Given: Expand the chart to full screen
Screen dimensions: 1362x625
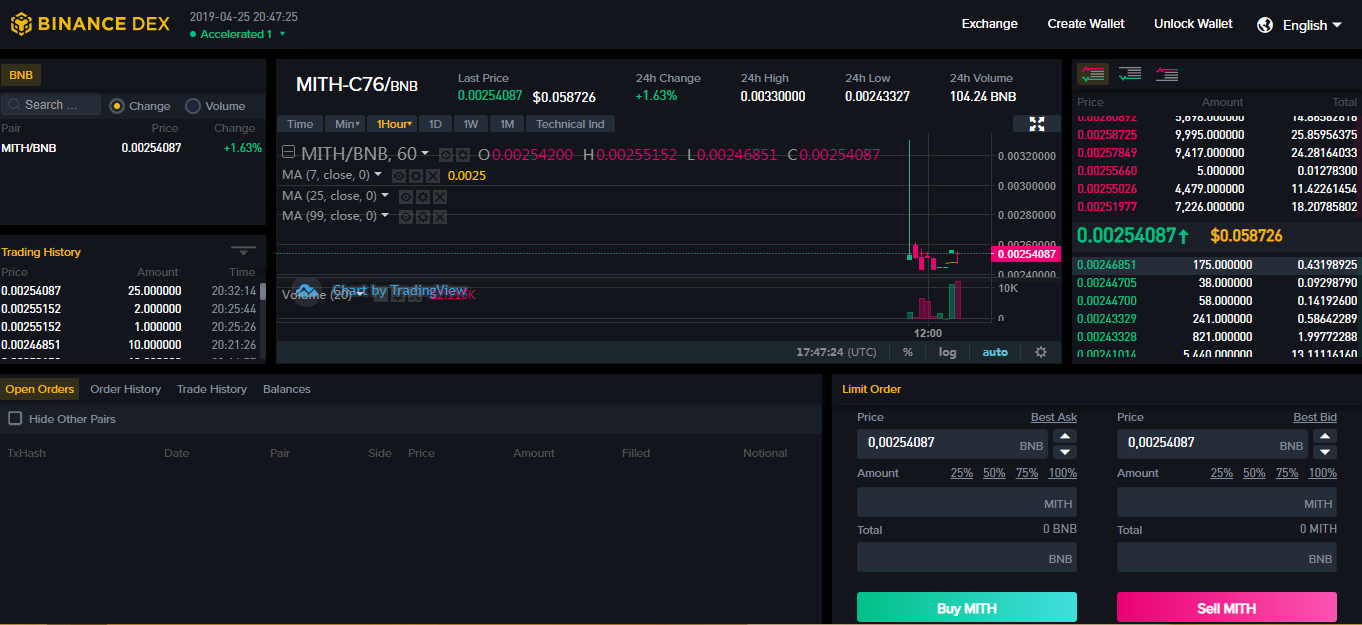Looking at the screenshot, I should pyautogui.click(x=1036, y=123).
